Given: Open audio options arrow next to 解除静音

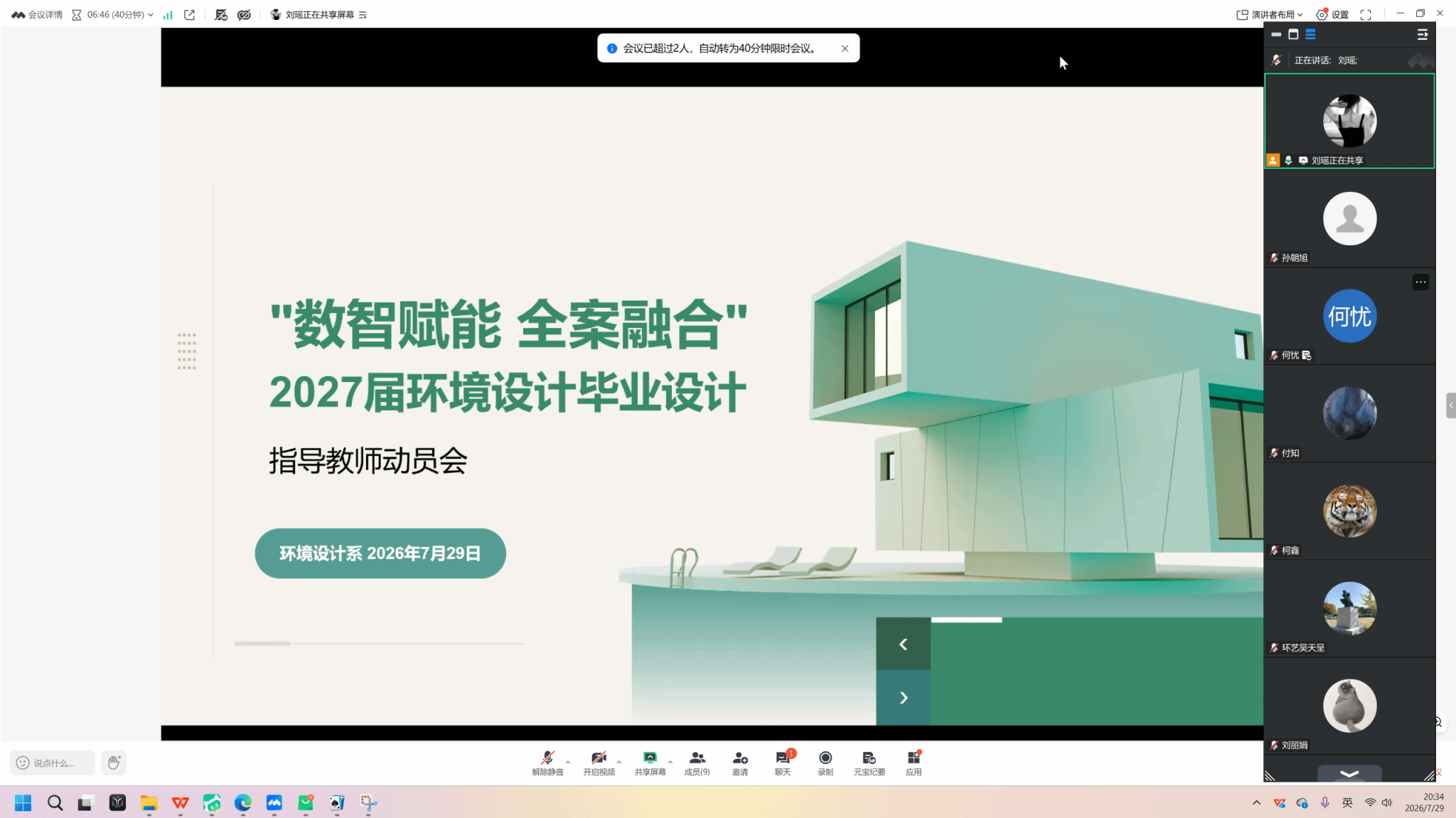Looking at the screenshot, I should [x=568, y=762].
